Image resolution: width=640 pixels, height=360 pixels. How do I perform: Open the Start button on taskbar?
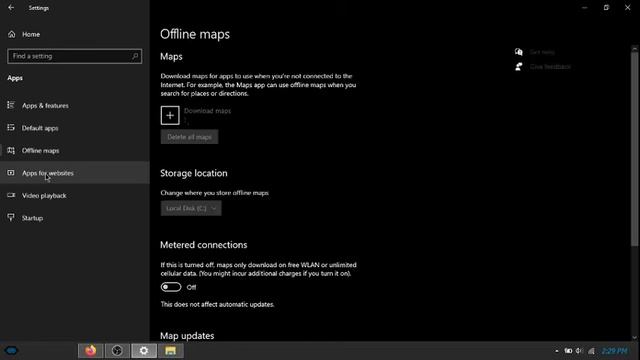coord(11,351)
